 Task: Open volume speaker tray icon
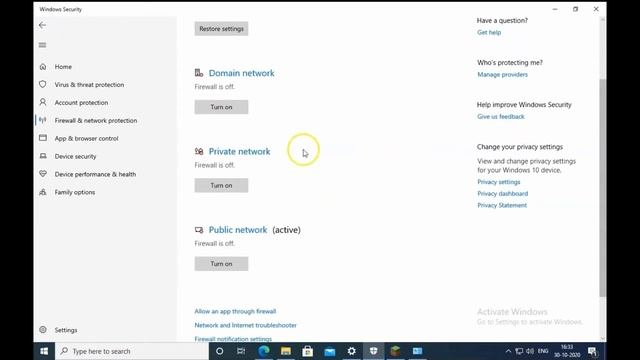530,351
